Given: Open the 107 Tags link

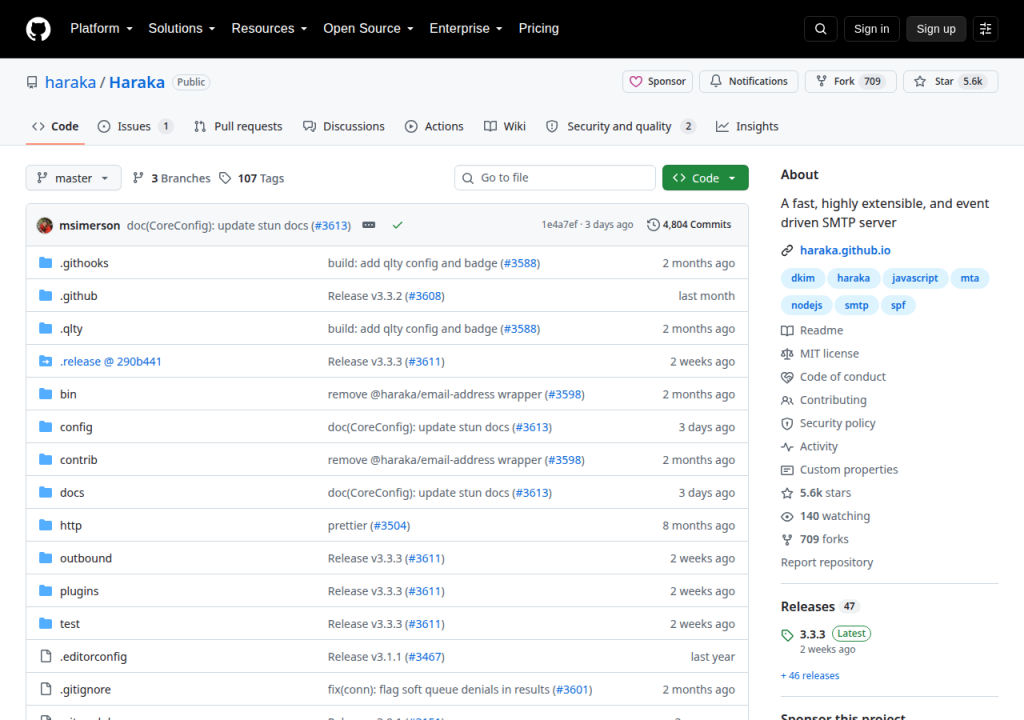Looking at the screenshot, I should (252, 178).
